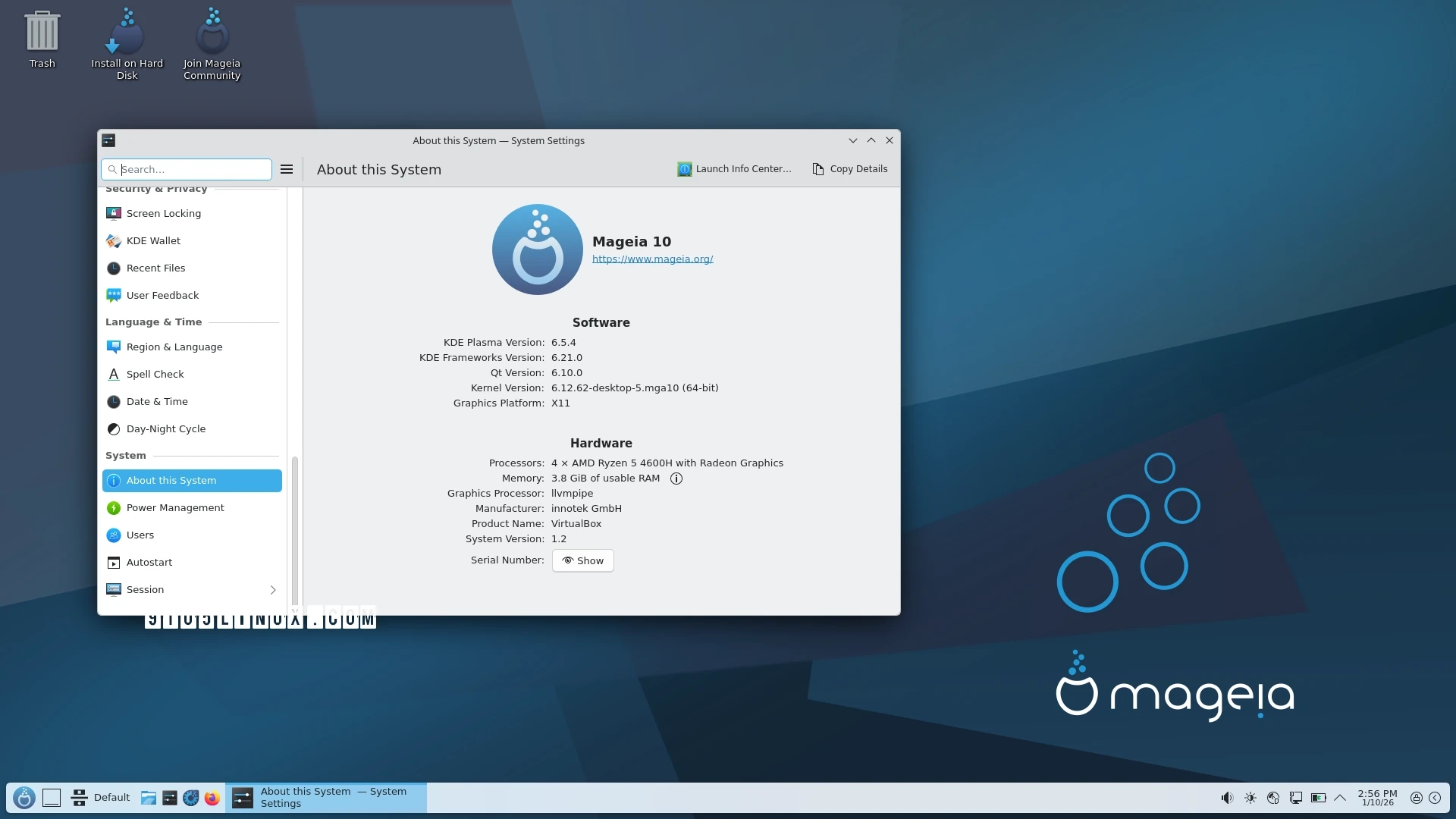Select Users in the System section

(x=140, y=535)
